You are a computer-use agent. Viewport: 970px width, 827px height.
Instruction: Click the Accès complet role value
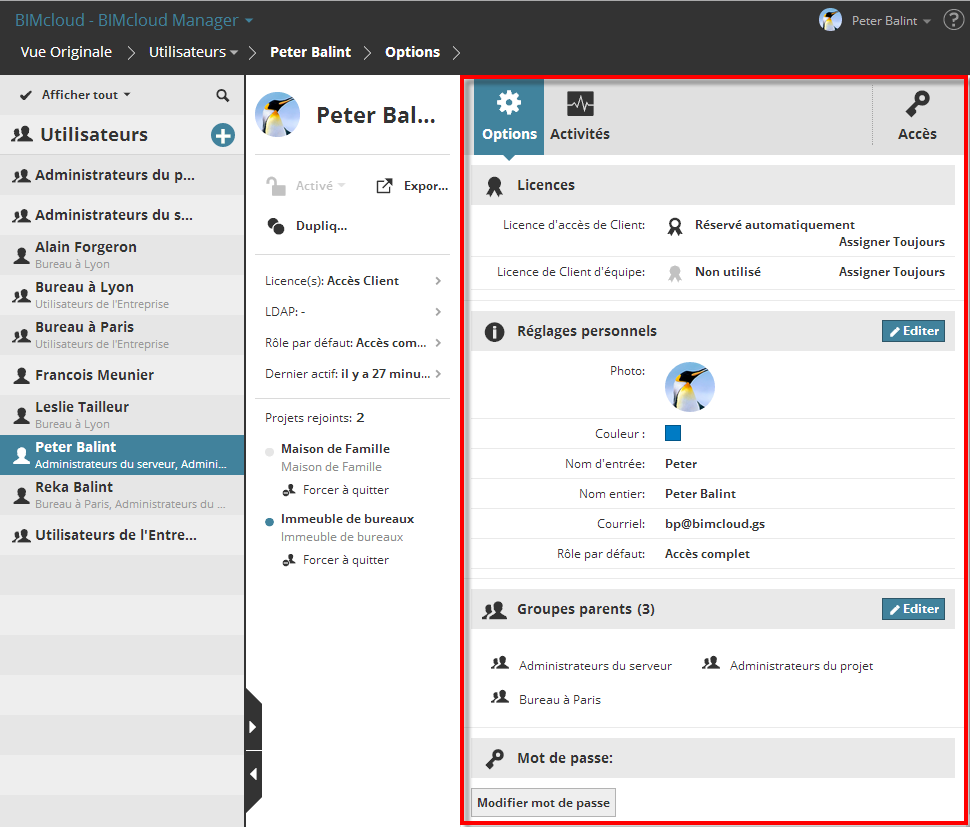[707, 554]
